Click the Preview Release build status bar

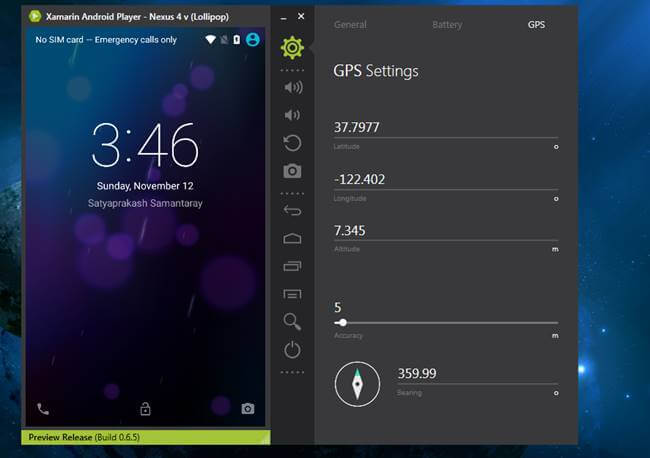pyautogui.click(x=146, y=437)
